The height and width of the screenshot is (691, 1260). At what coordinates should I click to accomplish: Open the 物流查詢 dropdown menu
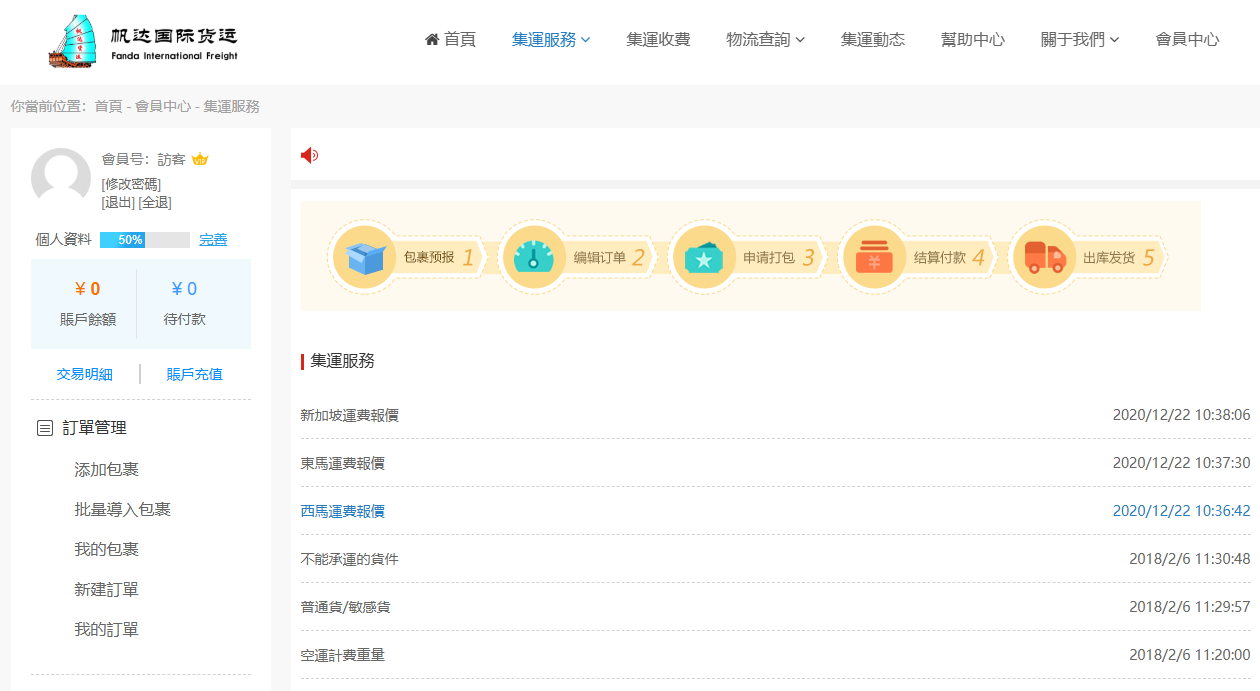(x=765, y=40)
